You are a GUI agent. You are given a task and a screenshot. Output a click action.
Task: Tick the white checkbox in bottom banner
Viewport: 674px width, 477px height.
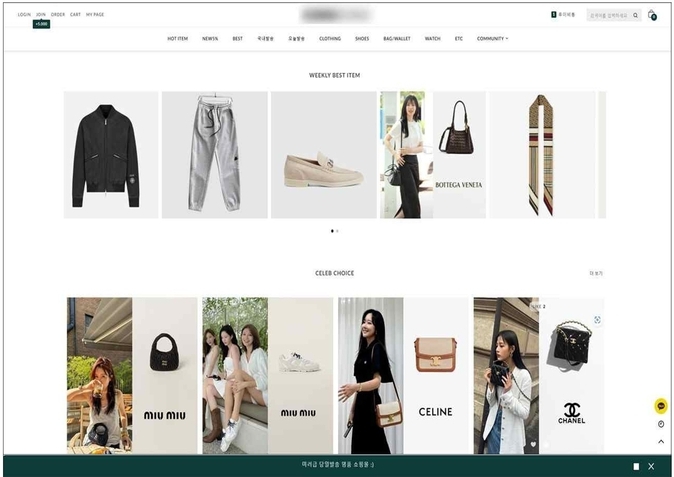click(x=636, y=466)
